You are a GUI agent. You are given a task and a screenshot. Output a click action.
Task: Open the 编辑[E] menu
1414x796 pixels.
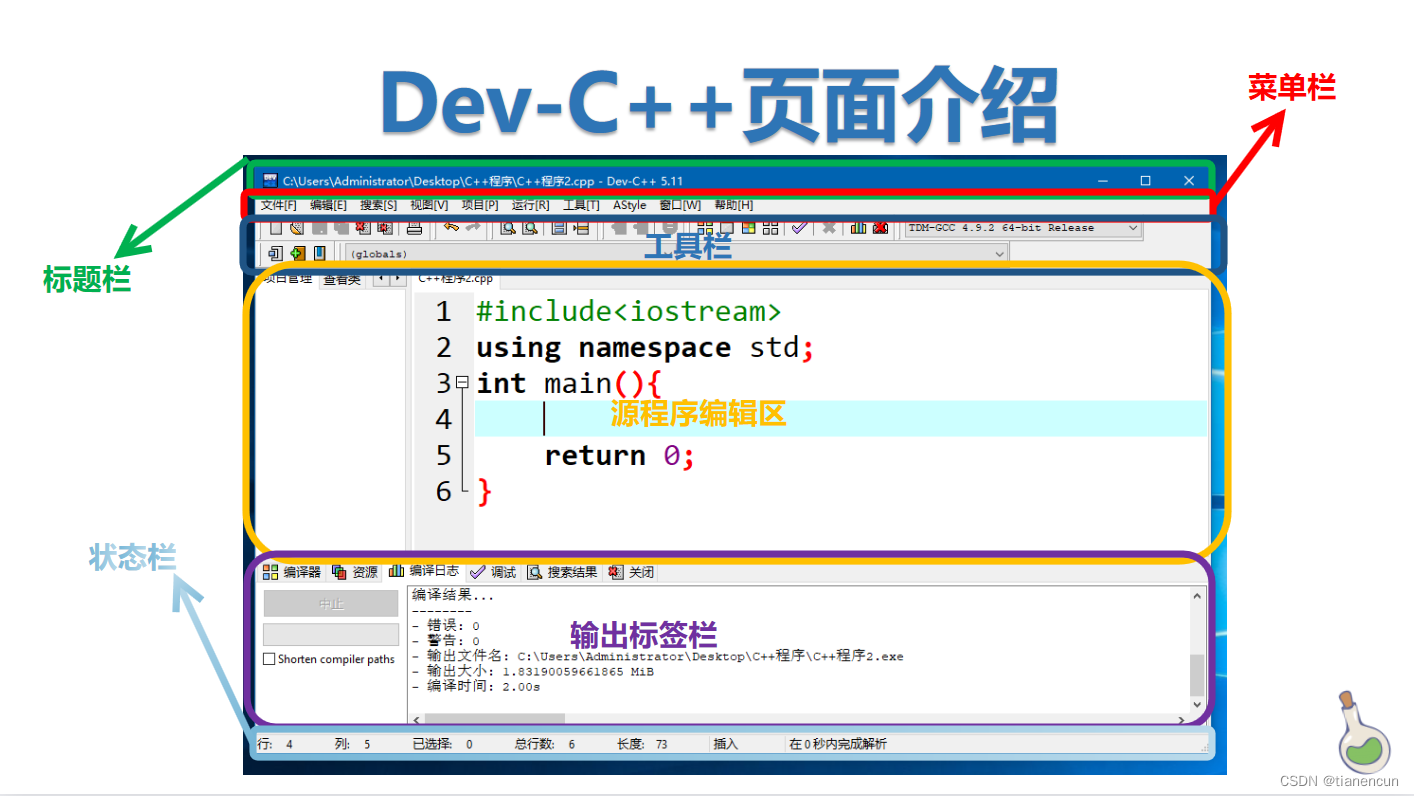pyautogui.click(x=328, y=205)
